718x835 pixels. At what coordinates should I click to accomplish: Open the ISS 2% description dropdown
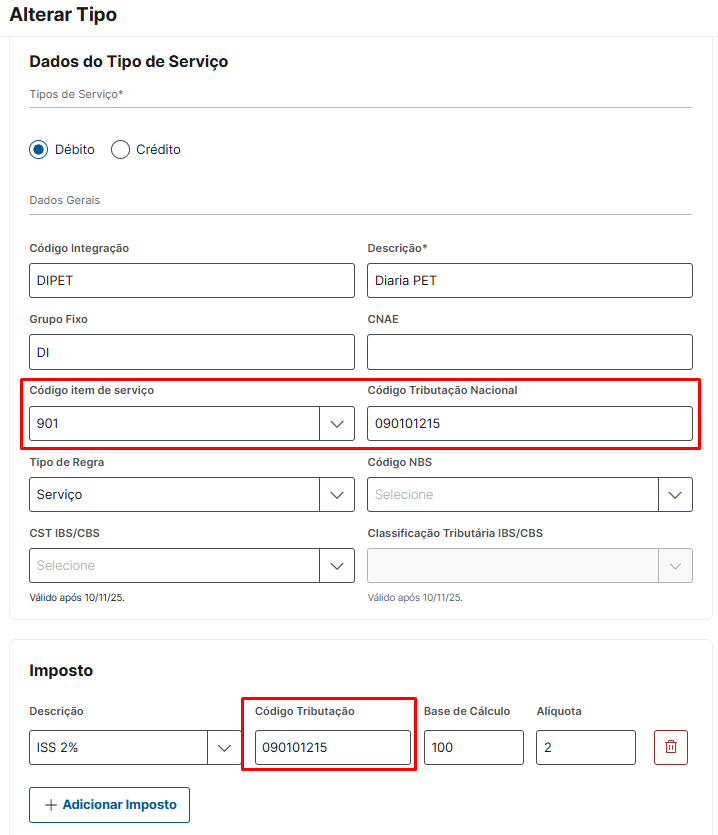click(224, 747)
